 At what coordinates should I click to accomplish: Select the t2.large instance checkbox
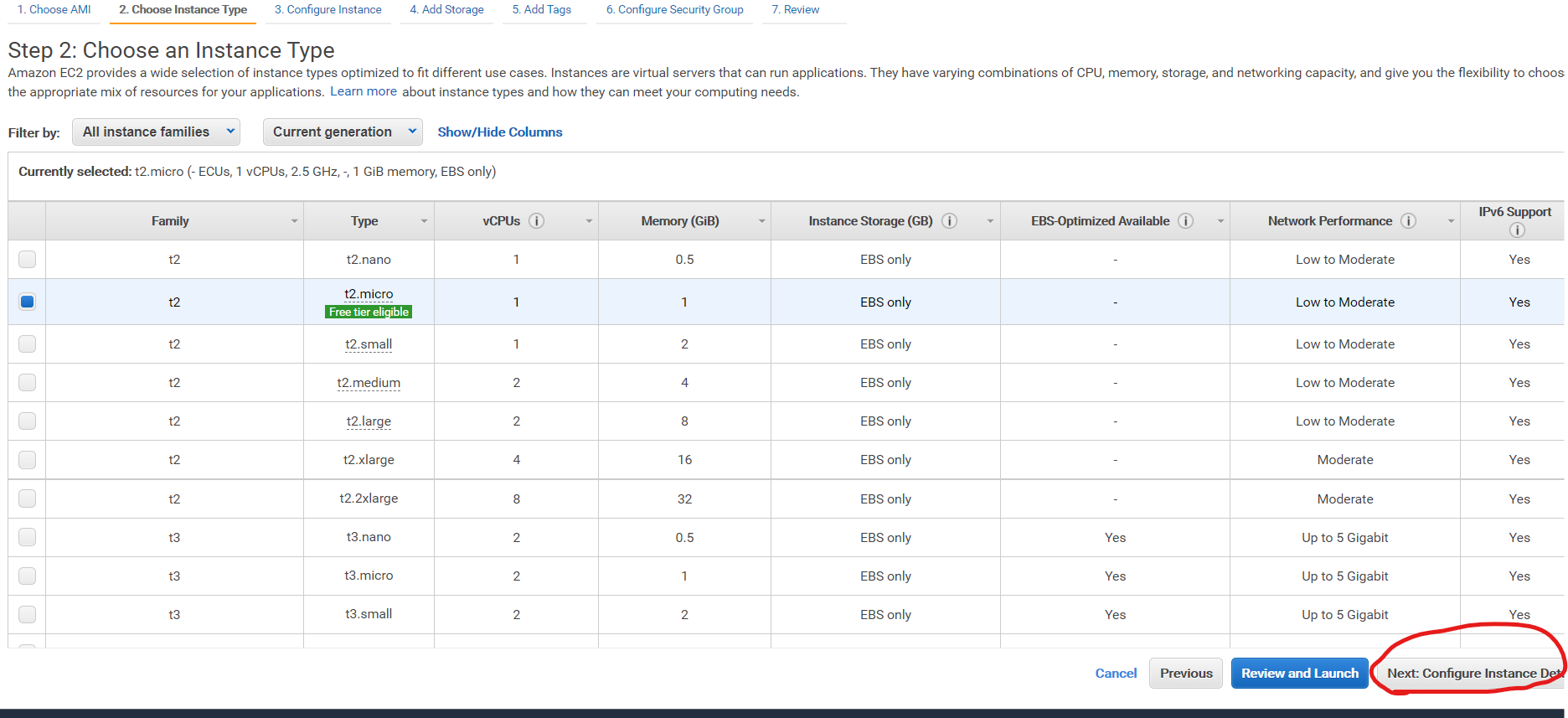pyautogui.click(x=28, y=421)
